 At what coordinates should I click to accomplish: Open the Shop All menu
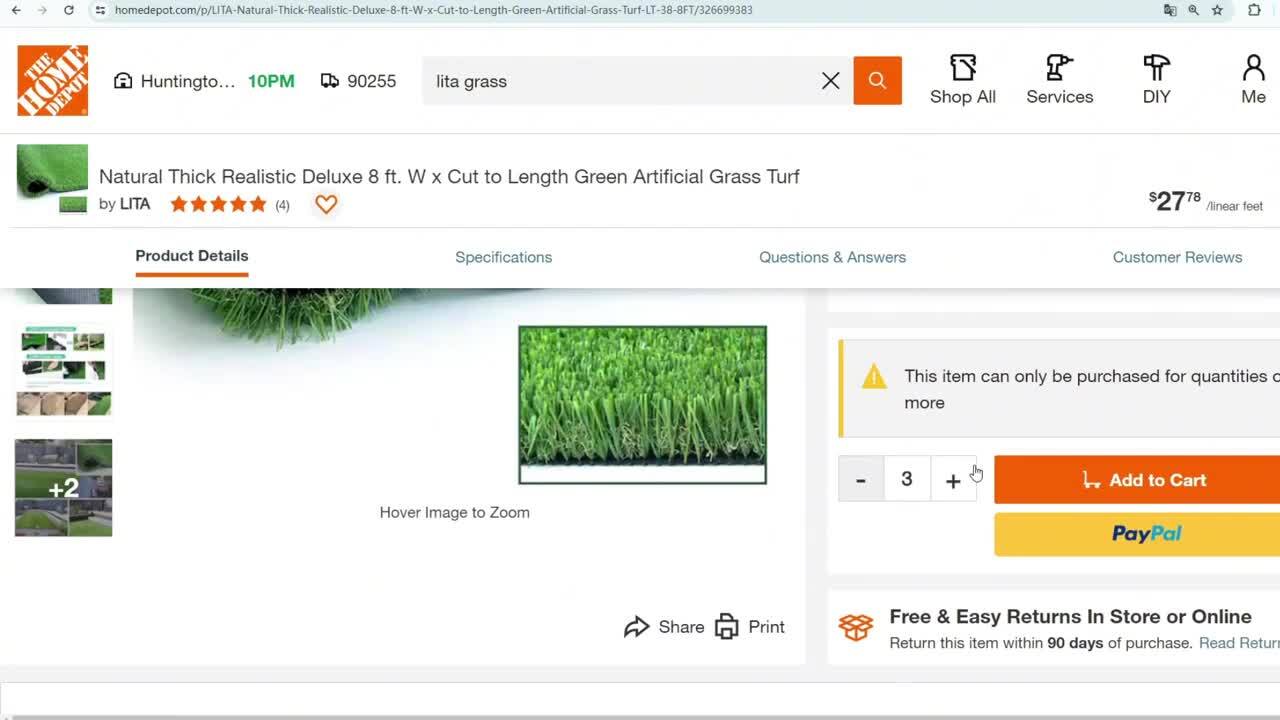tap(963, 80)
